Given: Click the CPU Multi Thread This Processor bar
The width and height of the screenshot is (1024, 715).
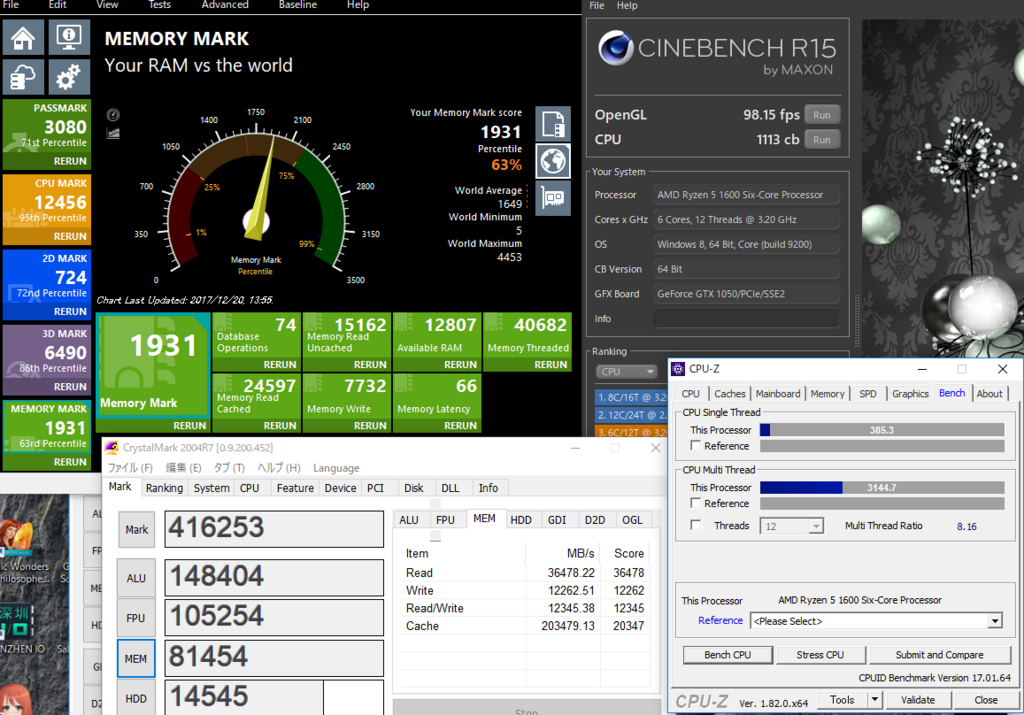Looking at the screenshot, I should pos(882,487).
